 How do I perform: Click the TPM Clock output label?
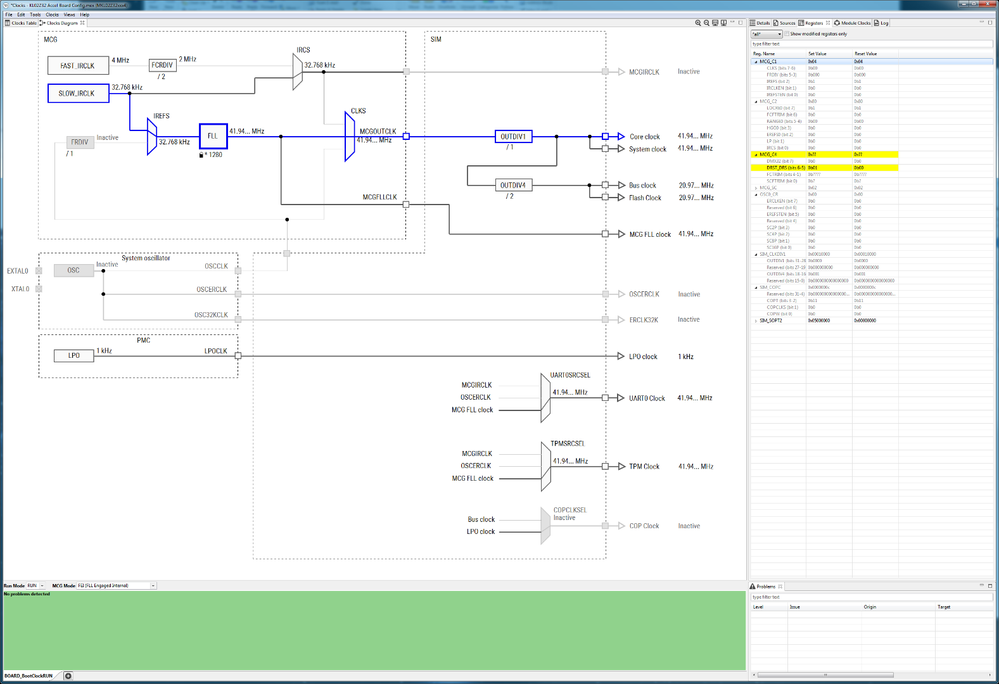[x=644, y=466]
